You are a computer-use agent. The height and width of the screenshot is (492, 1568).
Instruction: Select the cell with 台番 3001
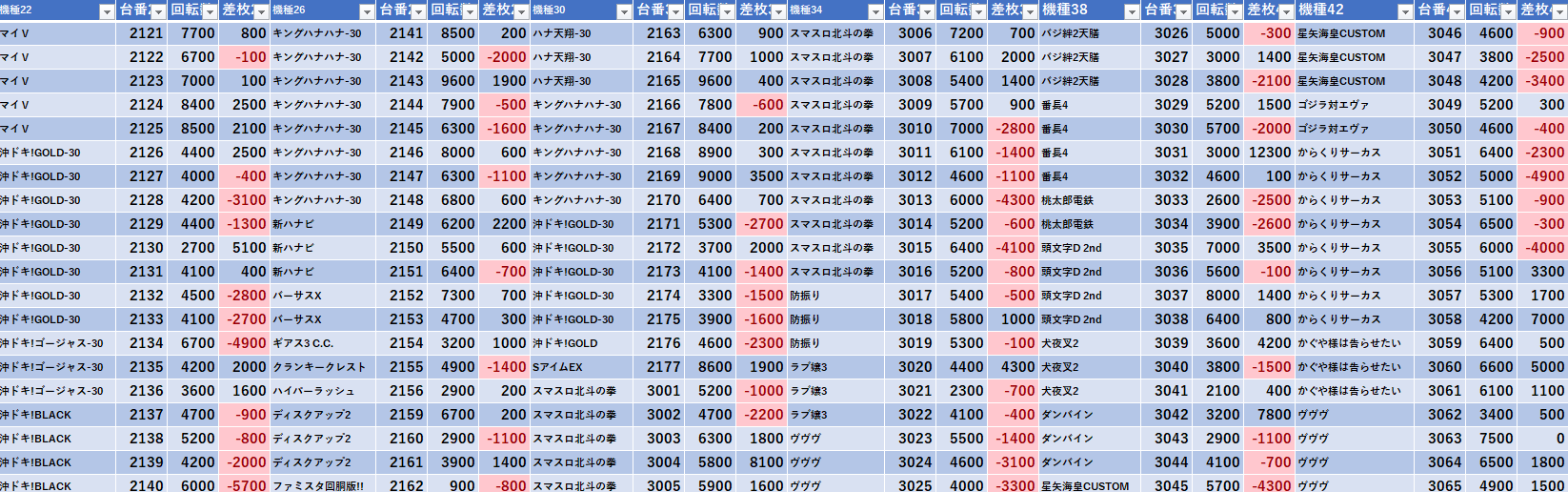tap(659, 391)
